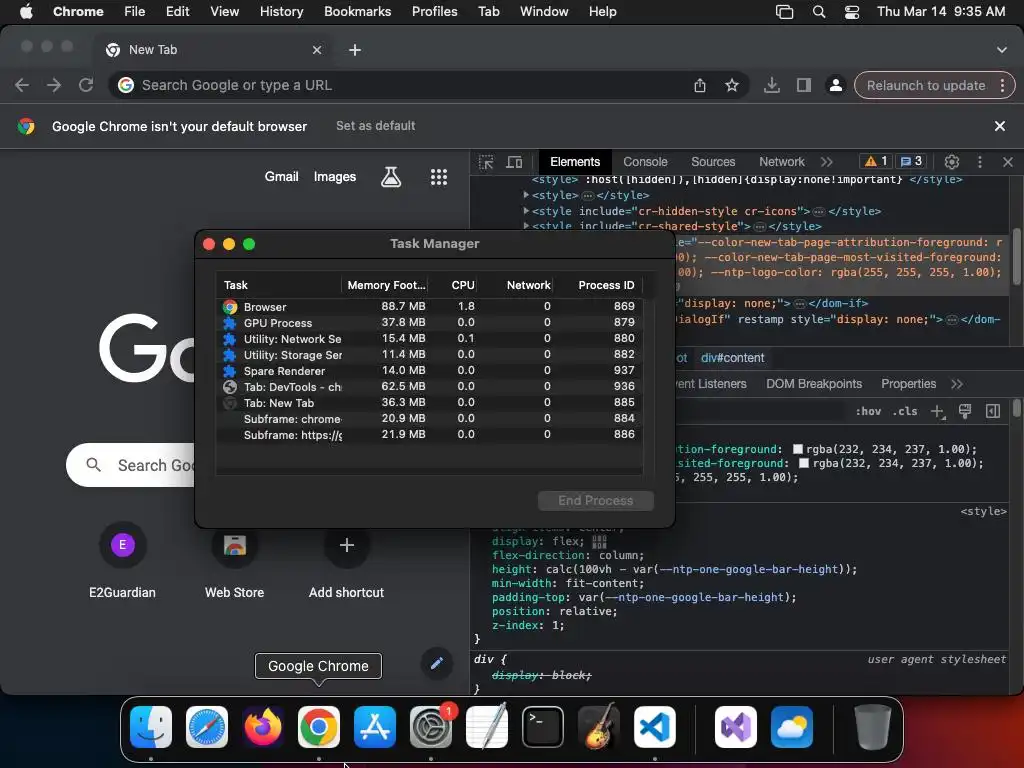Click the DevTools inspect element picker icon

(x=486, y=162)
